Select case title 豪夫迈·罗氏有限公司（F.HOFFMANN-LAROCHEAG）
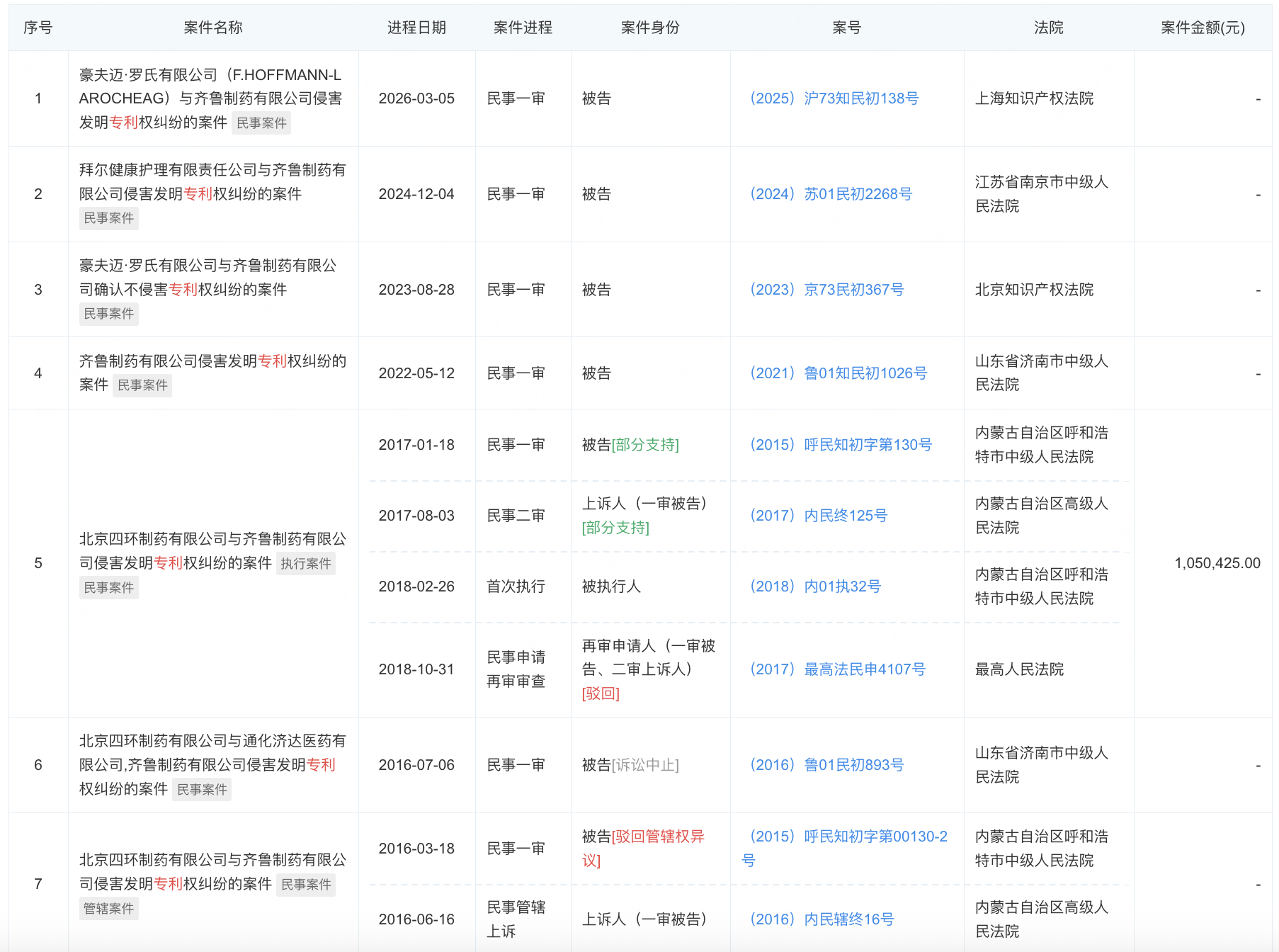1279x952 pixels. (x=210, y=98)
